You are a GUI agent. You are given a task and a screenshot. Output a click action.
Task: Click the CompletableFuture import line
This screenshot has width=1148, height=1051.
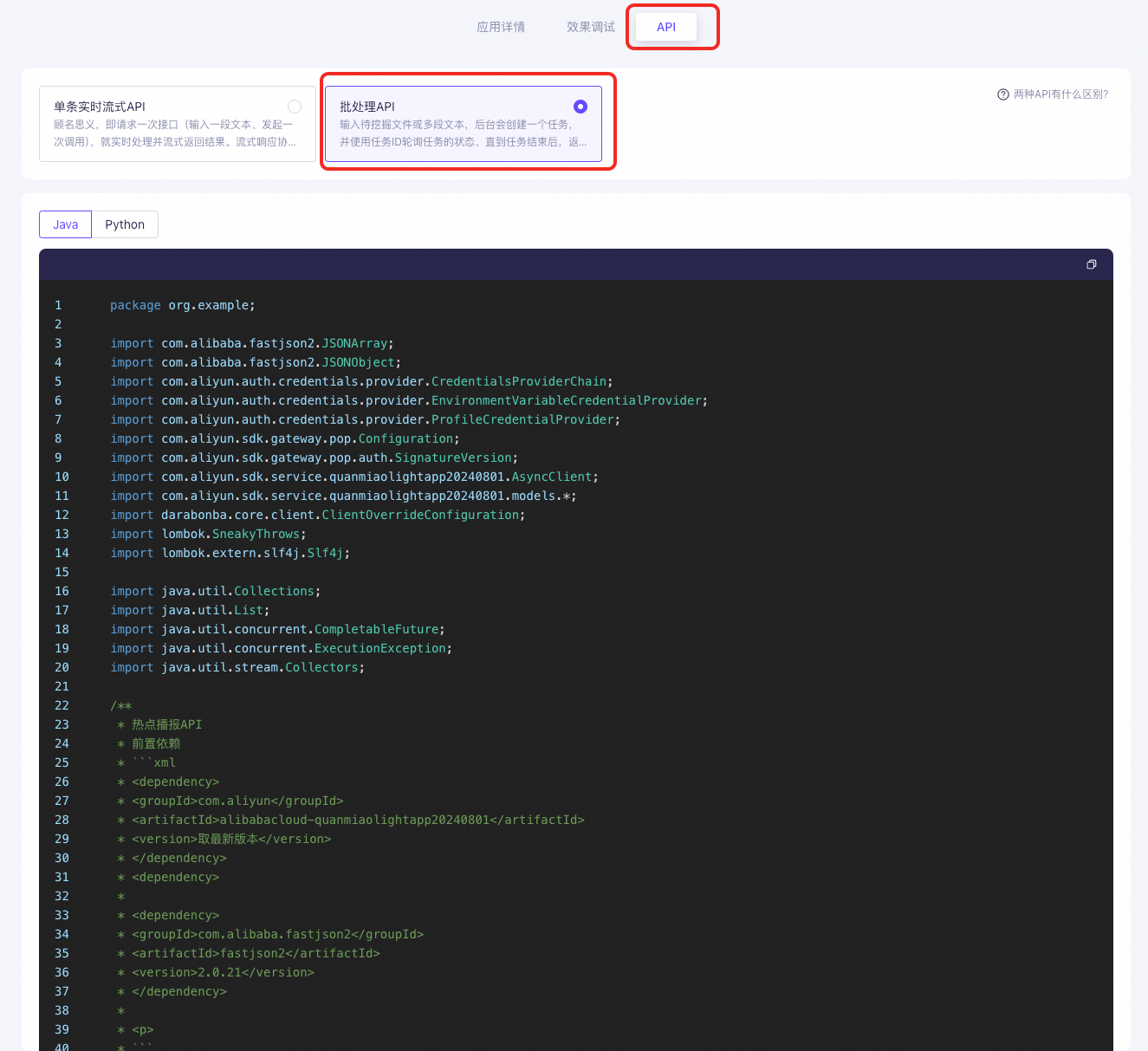(277, 629)
